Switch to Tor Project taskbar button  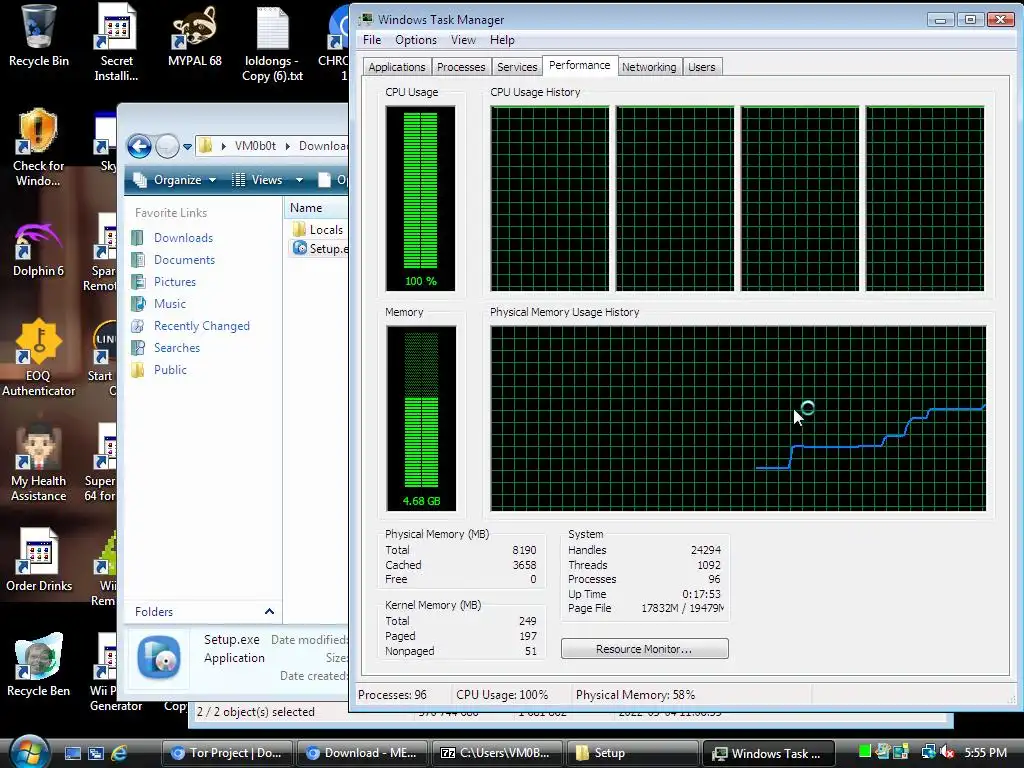[227, 753]
